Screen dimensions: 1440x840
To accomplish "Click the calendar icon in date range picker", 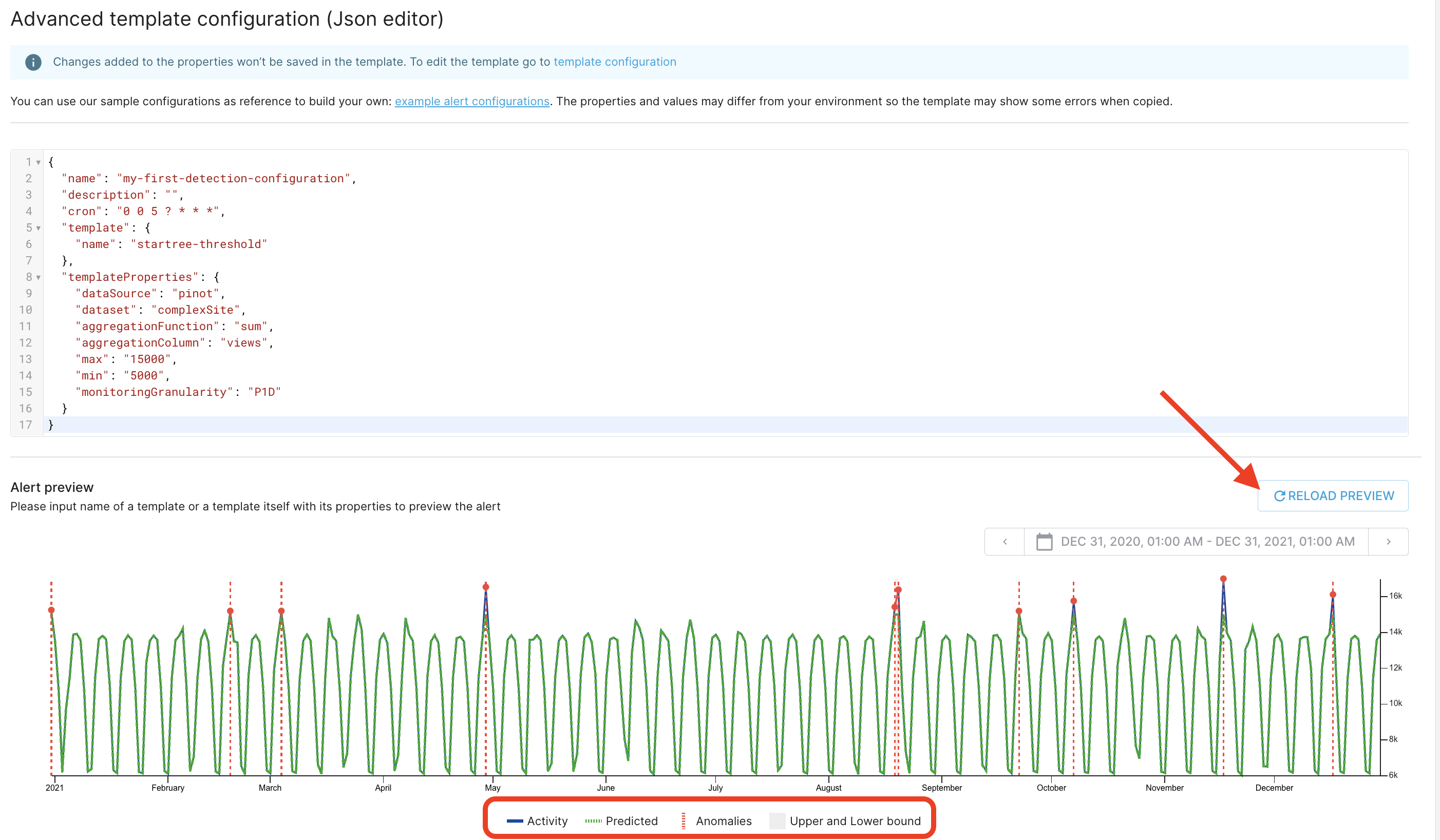I will coord(1044,542).
